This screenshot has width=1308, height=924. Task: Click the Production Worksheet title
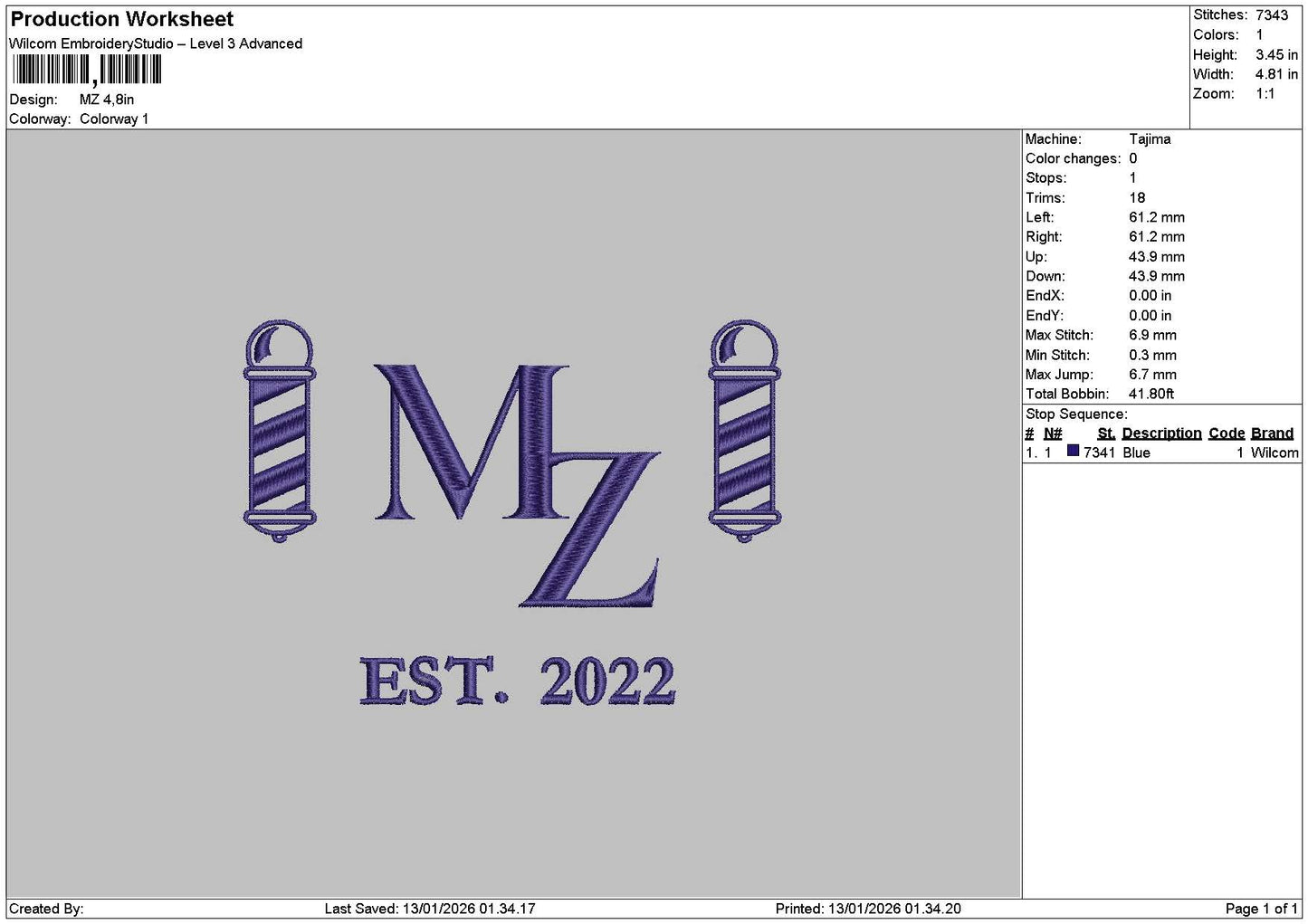pos(121,19)
